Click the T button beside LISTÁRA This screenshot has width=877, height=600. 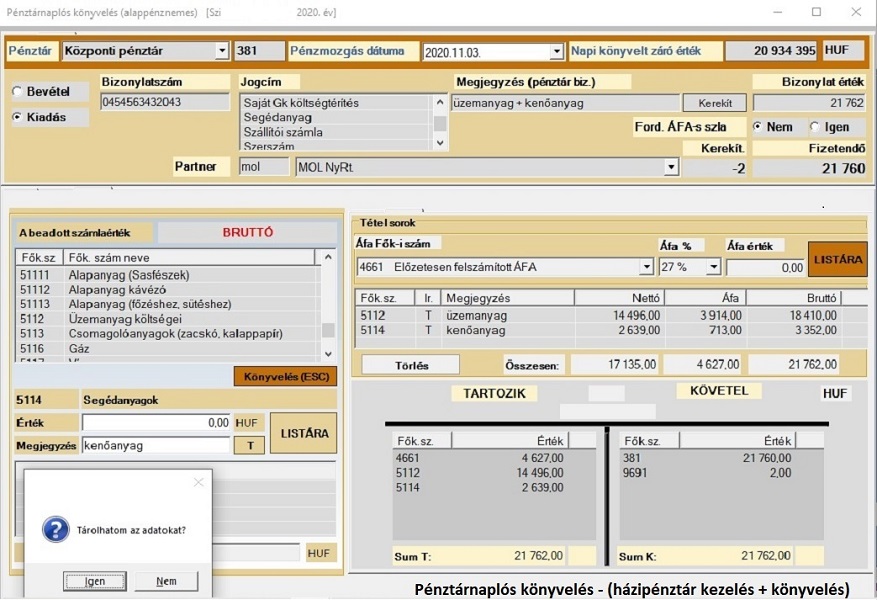pos(248,445)
